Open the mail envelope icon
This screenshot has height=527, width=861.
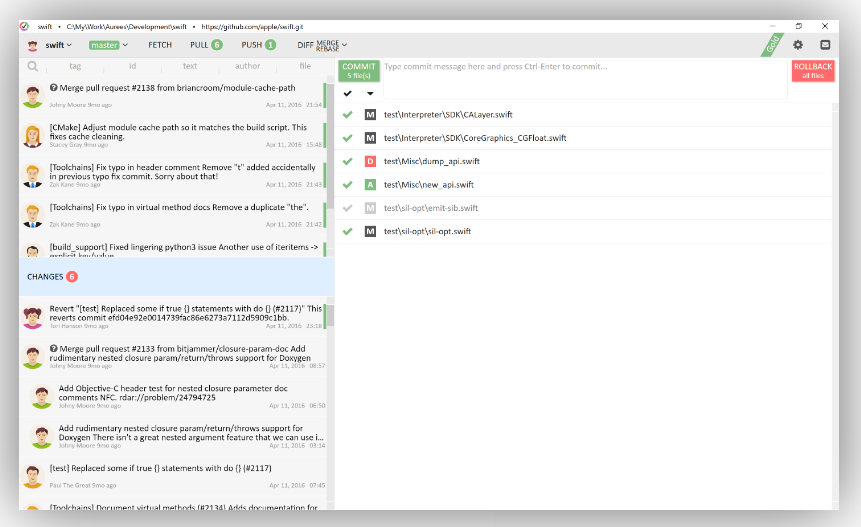[x=825, y=45]
